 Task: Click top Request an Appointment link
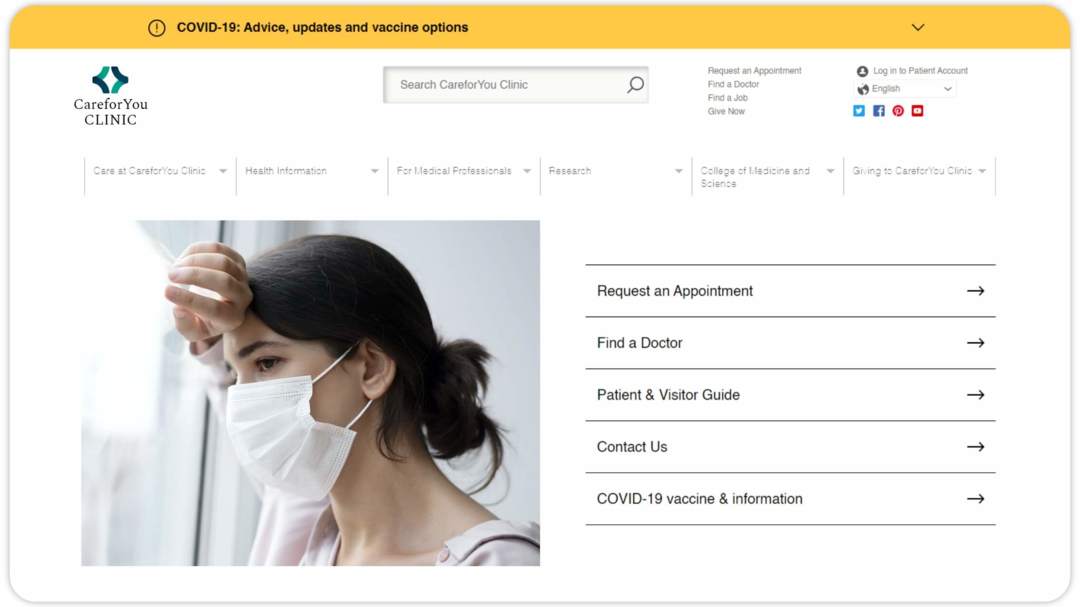[x=754, y=71]
